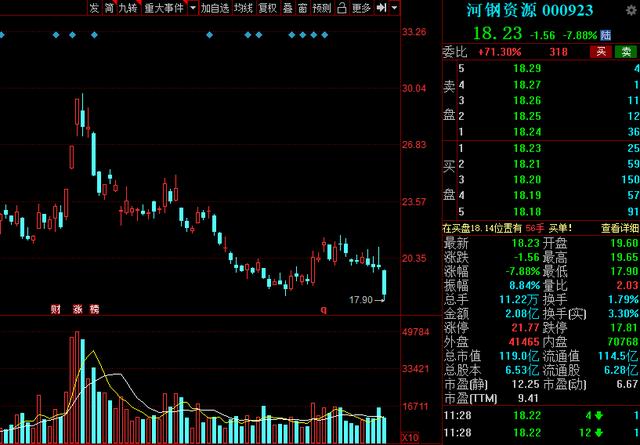Click the buy 3 price 18.20
Viewport: 640px width, 445px height.
(x=527, y=180)
